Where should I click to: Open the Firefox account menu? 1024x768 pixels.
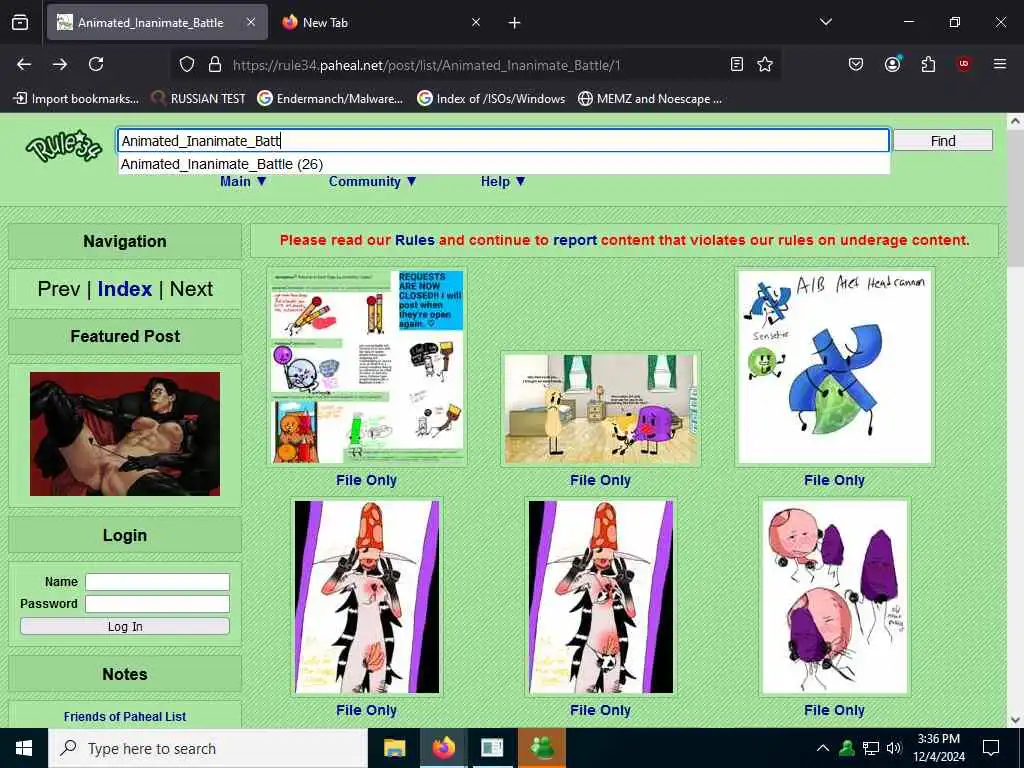pos(892,64)
